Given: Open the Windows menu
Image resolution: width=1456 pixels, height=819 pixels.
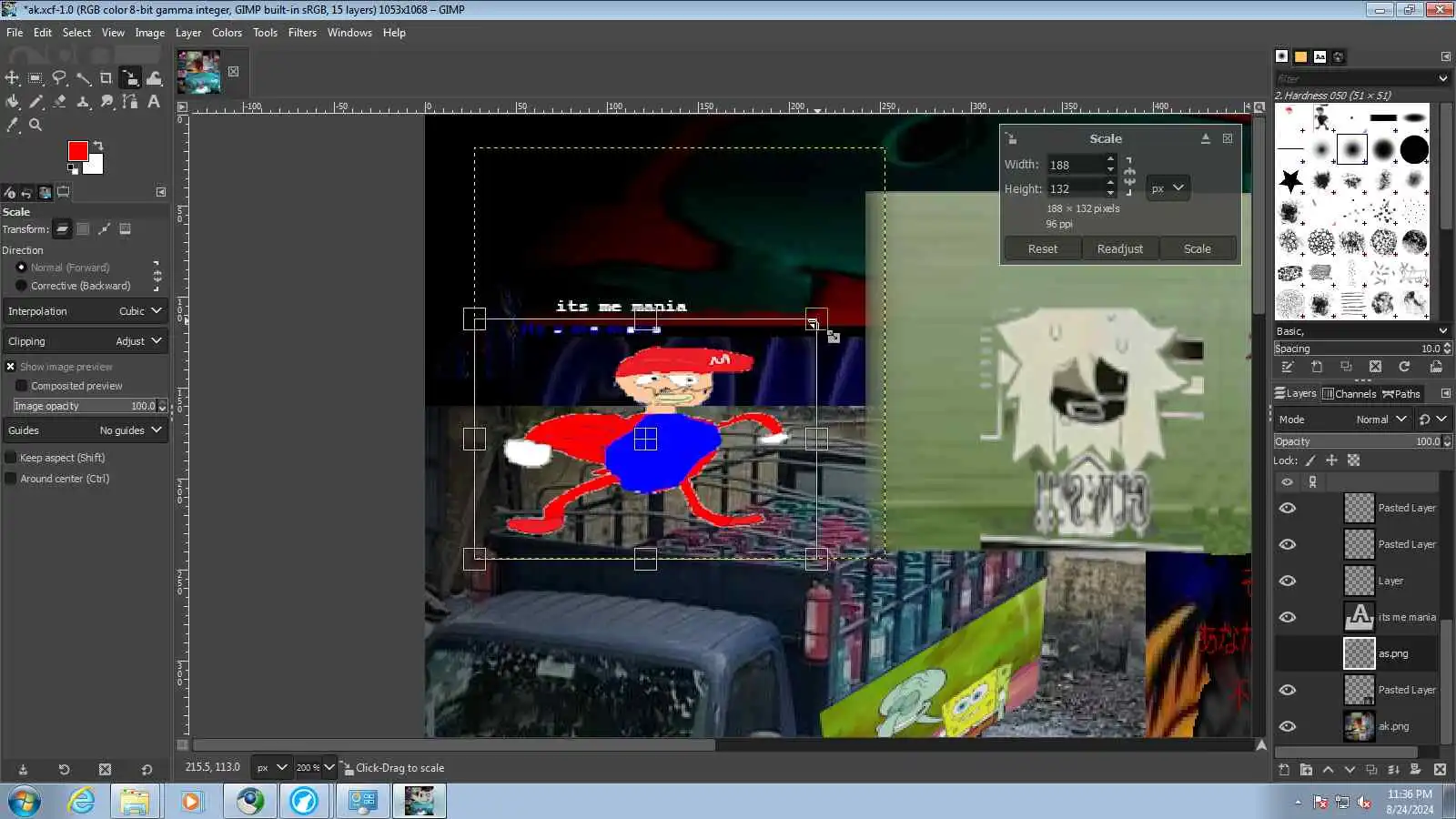Looking at the screenshot, I should click(349, 33).
